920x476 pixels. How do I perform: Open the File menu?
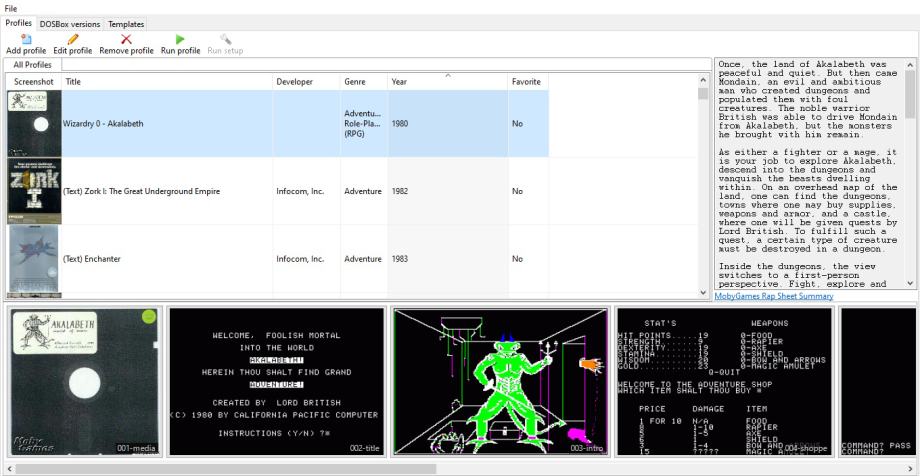click(x=10, y=8)
